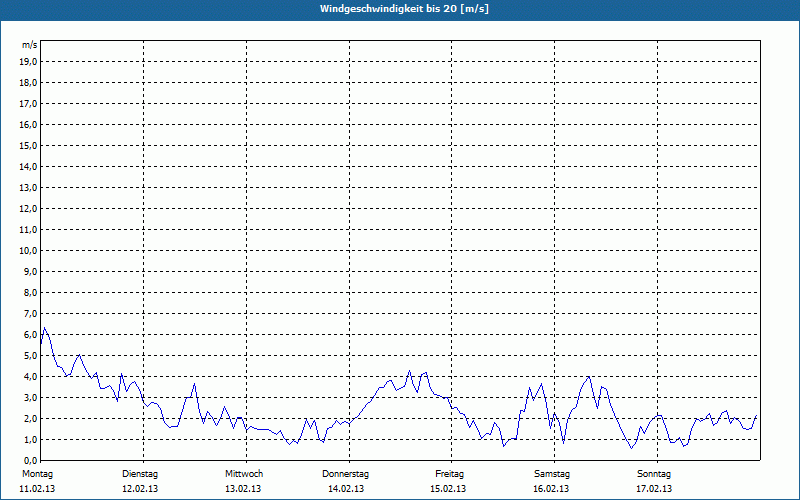This screenshot has height=500, width=800.
Task: Click the 'Sonntag' day label
Action: click(654, 474)
